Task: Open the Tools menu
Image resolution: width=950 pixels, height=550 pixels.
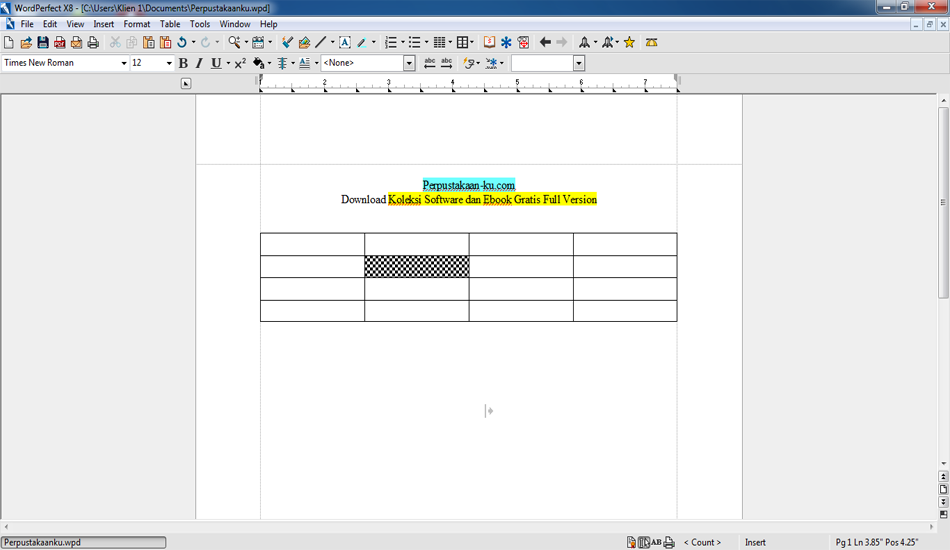Action: tap(200, 24)
